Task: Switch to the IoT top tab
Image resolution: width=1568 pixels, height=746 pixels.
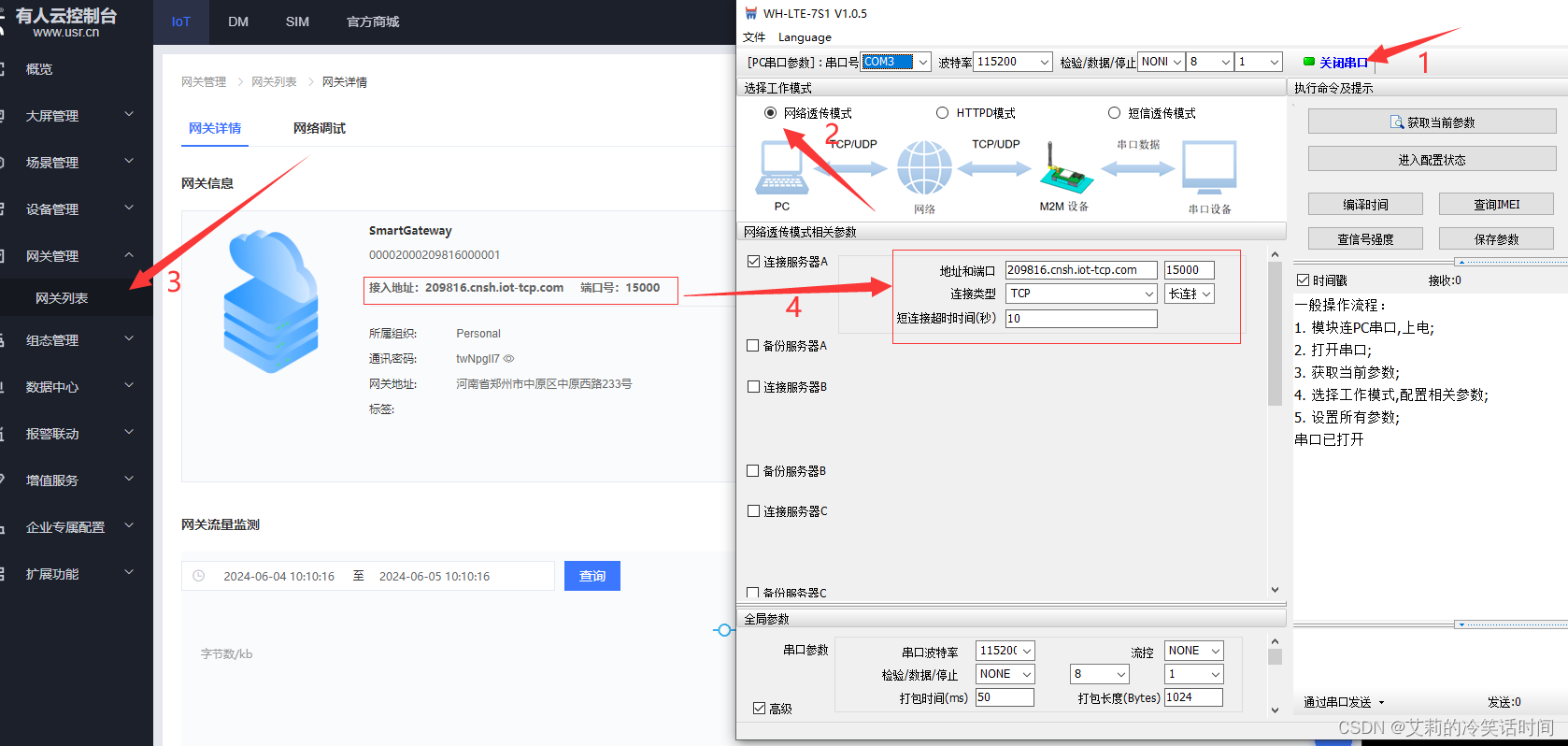Action: pos(181,22)
